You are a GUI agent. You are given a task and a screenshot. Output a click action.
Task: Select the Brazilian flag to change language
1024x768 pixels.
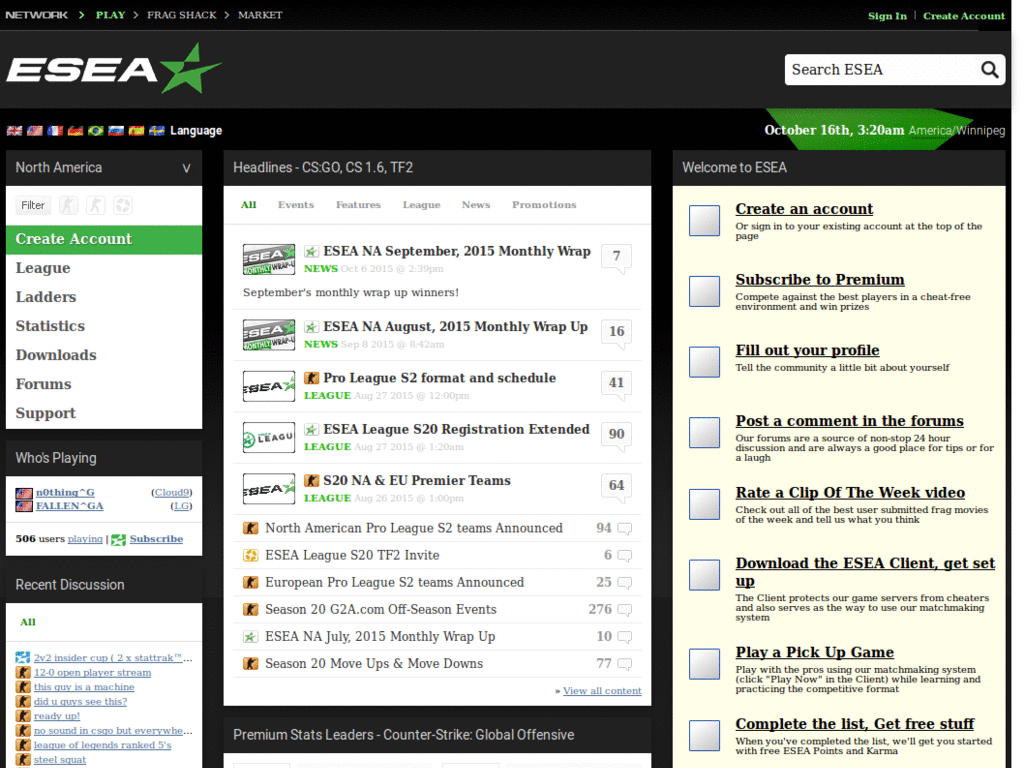coord(96,131)
